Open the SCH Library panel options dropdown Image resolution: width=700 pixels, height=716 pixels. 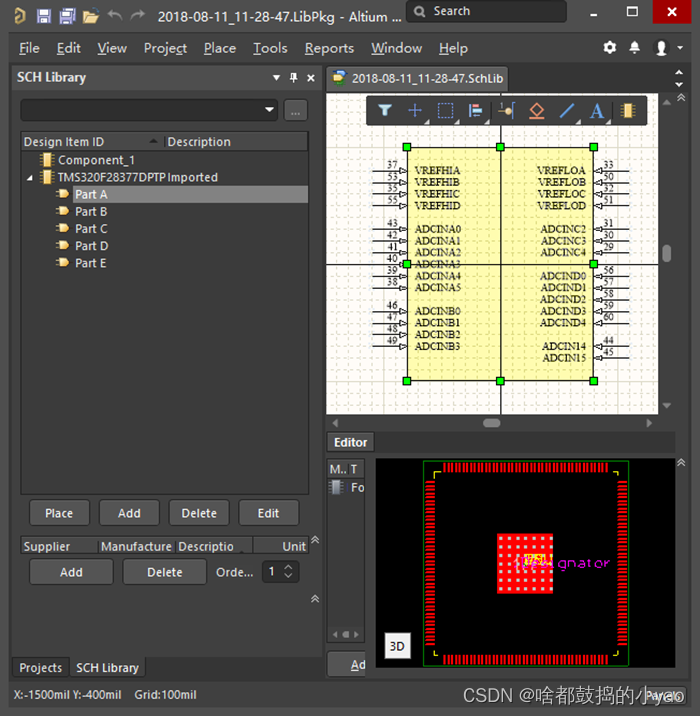277,78
